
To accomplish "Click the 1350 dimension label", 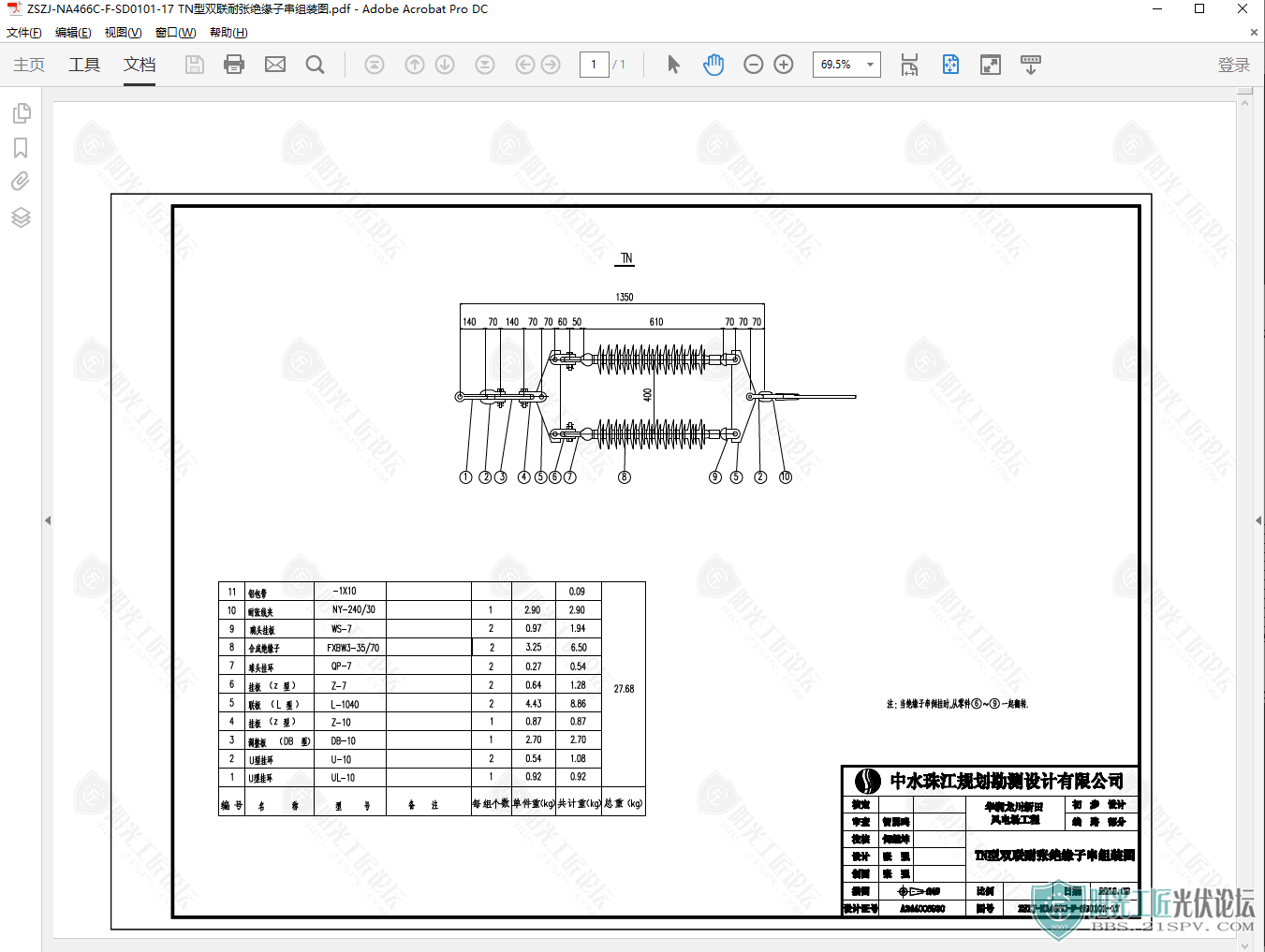I will pos(625,298).
